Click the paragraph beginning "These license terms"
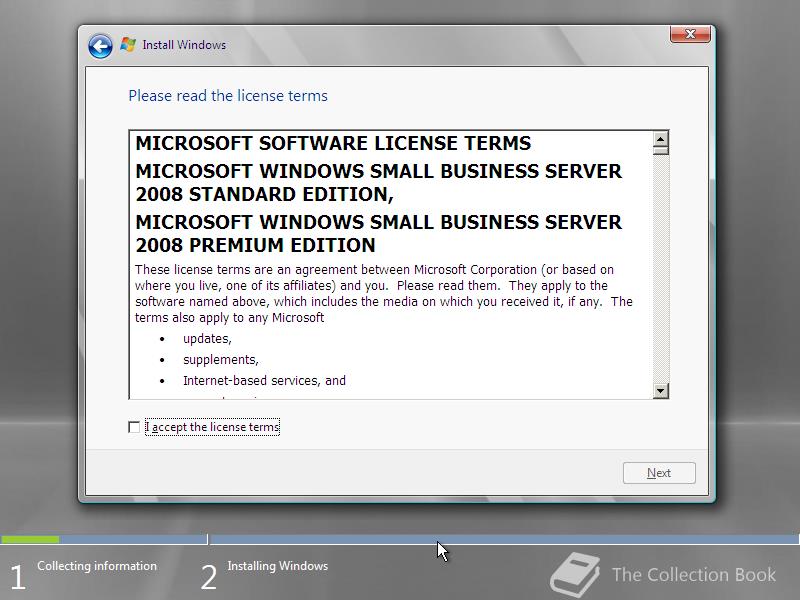Viewport: 800px width, 600px height. click(384, 293)
